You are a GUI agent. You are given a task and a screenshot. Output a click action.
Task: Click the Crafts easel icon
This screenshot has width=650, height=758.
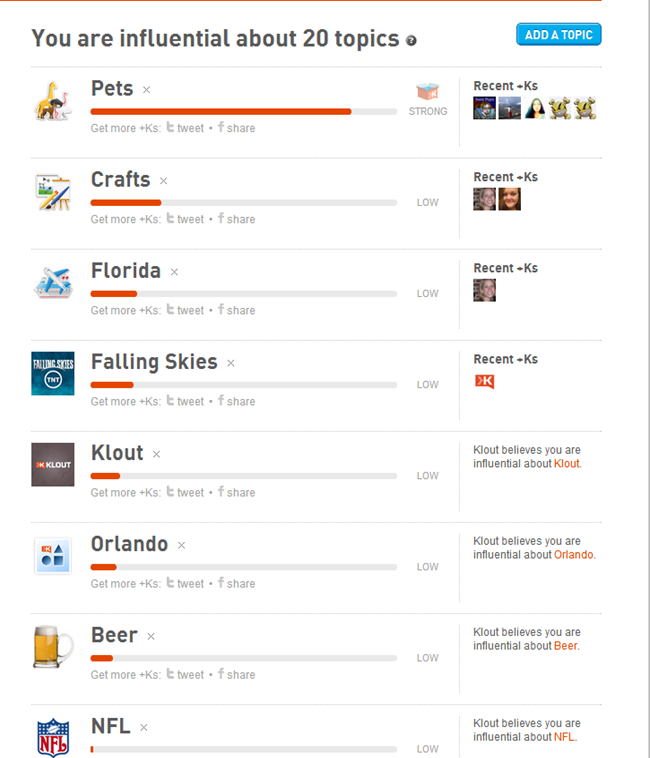(x=52, y=192)
